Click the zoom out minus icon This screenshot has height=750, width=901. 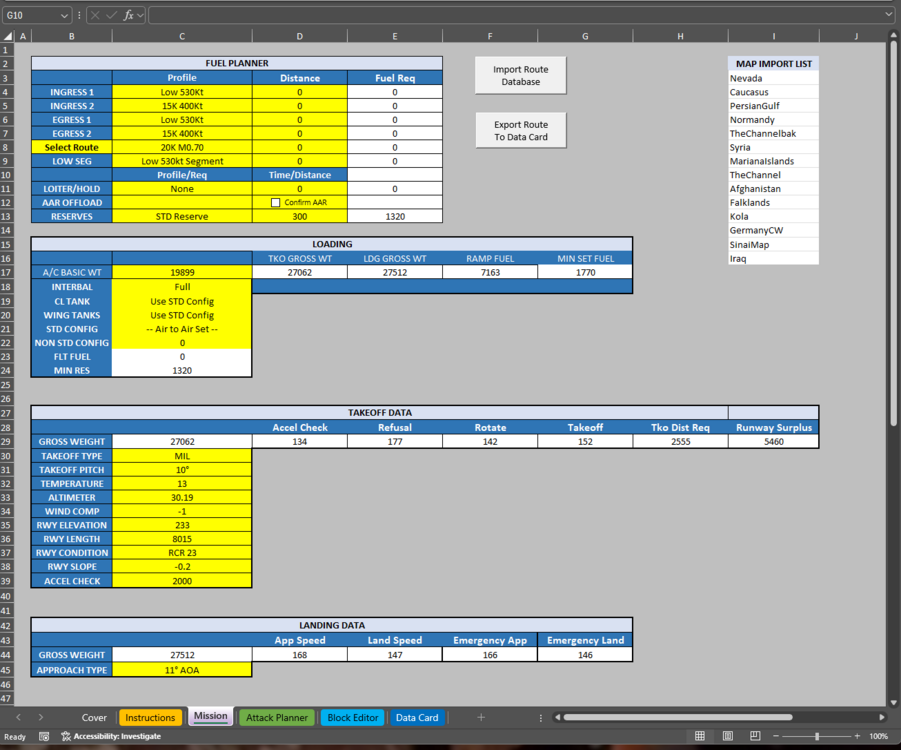pyautogui.click(x=776, y=736)
